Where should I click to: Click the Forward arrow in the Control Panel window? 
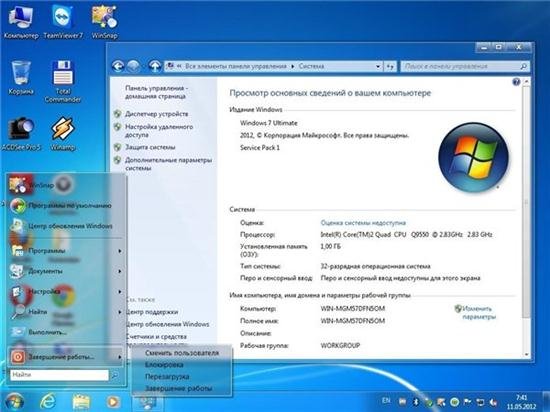(x=133, y=66)
